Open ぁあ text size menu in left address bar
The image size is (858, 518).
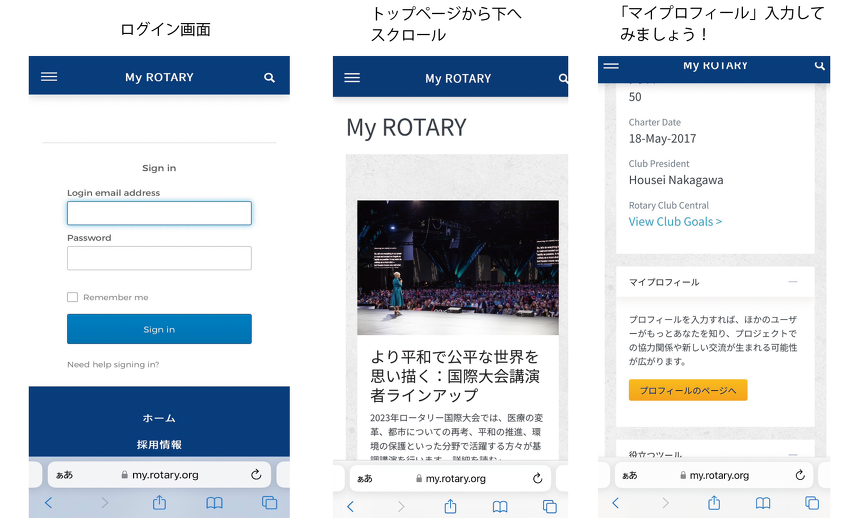tap(64, 475)
